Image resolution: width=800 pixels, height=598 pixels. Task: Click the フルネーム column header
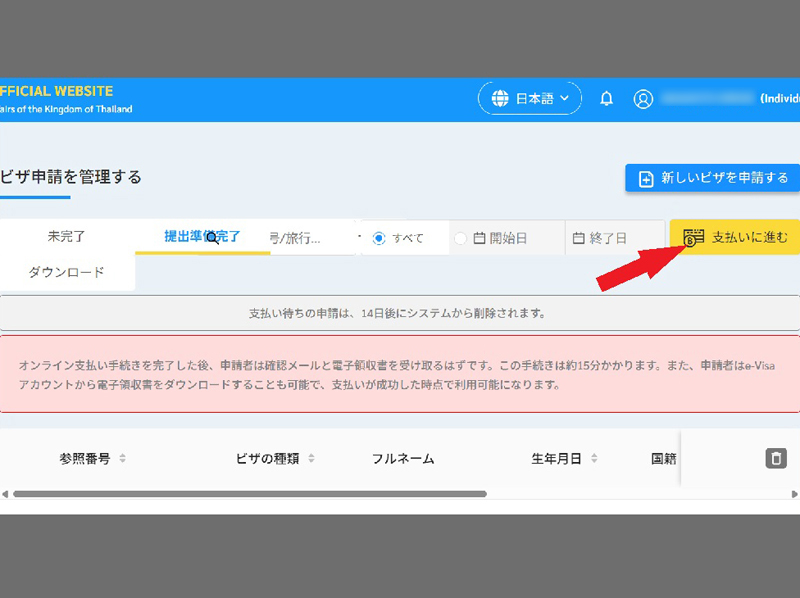[x=403, y=459]
